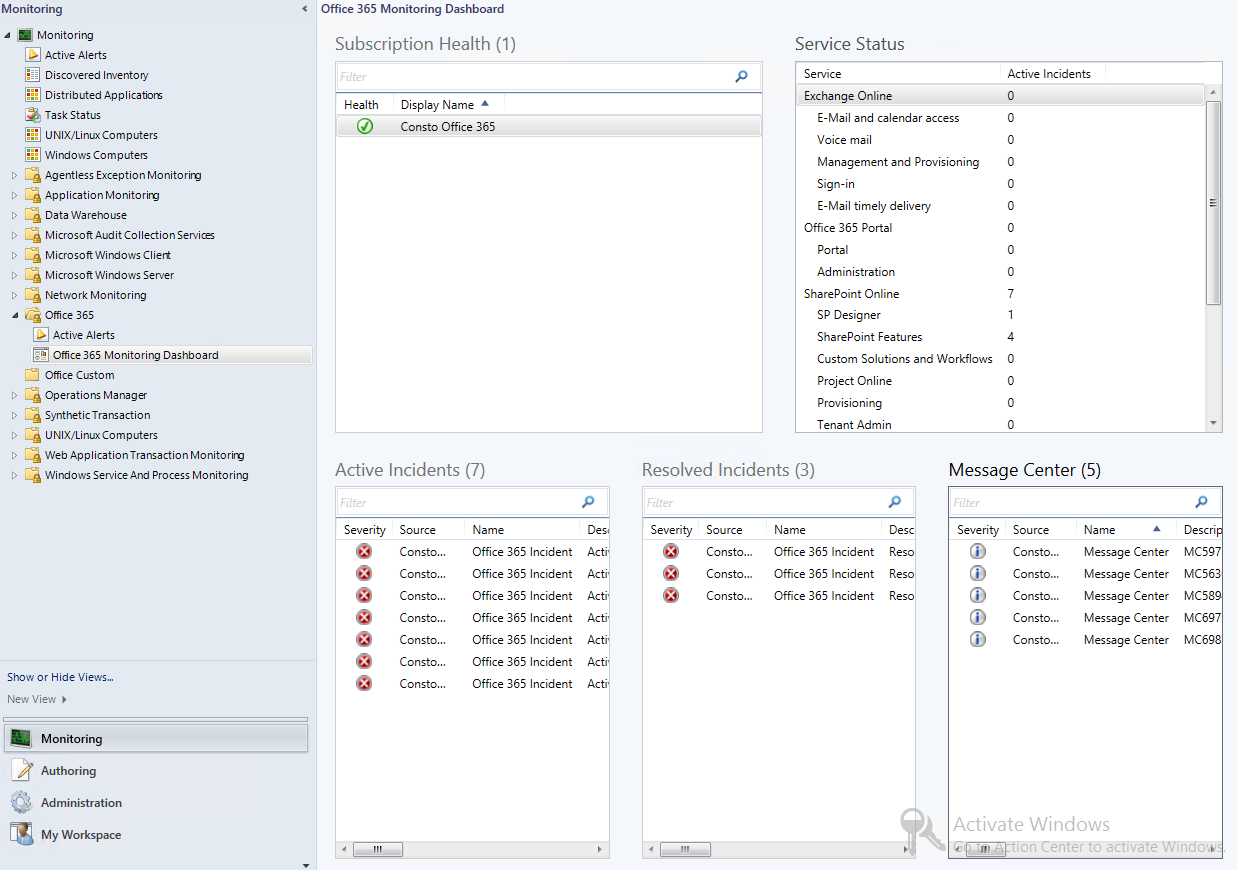Click the Service Status scrollbar down arrow
The height and width of the screenshot is (870, 1237).
[1212, 422]
